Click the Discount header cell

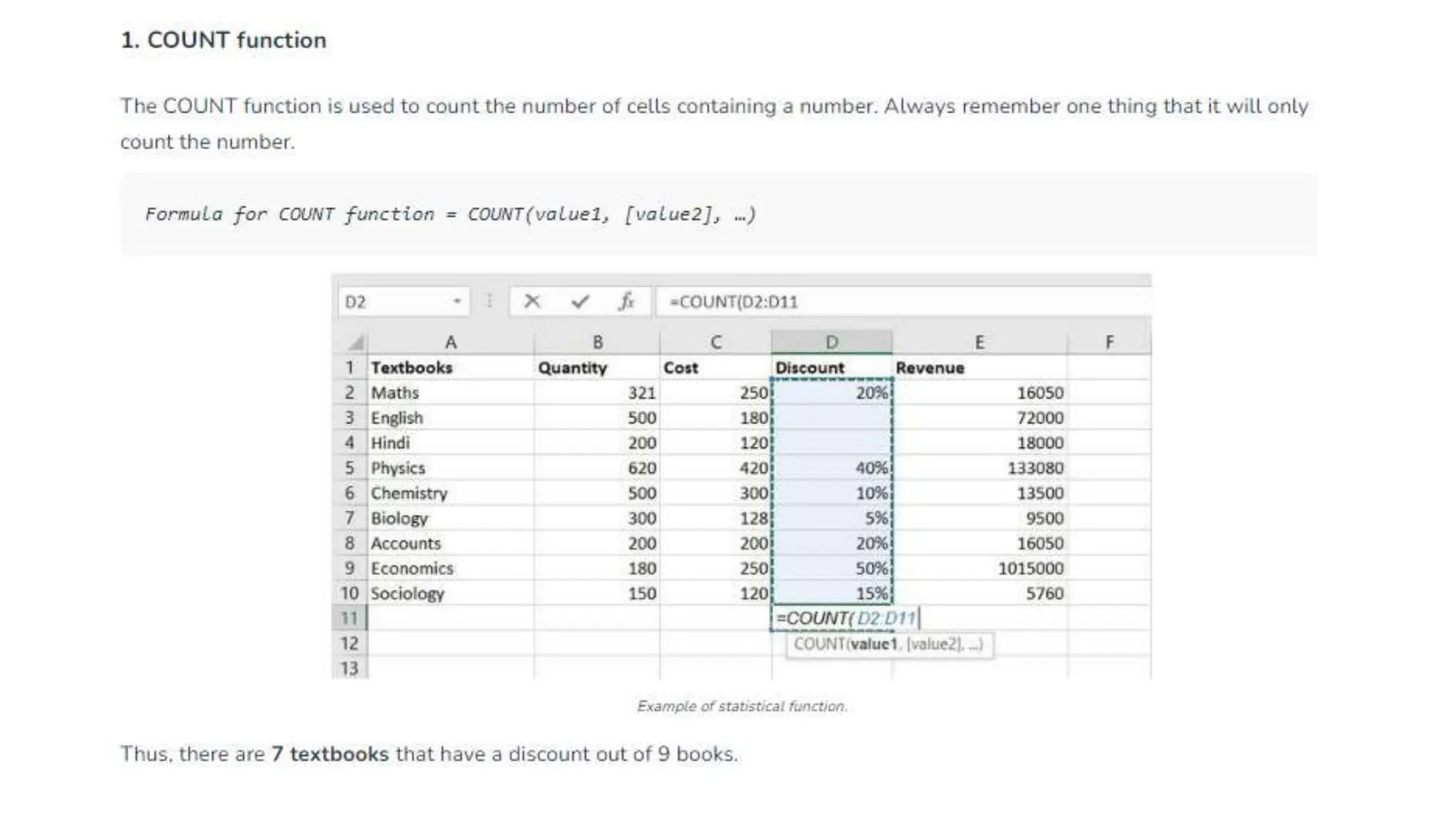(x=831, y=368)
